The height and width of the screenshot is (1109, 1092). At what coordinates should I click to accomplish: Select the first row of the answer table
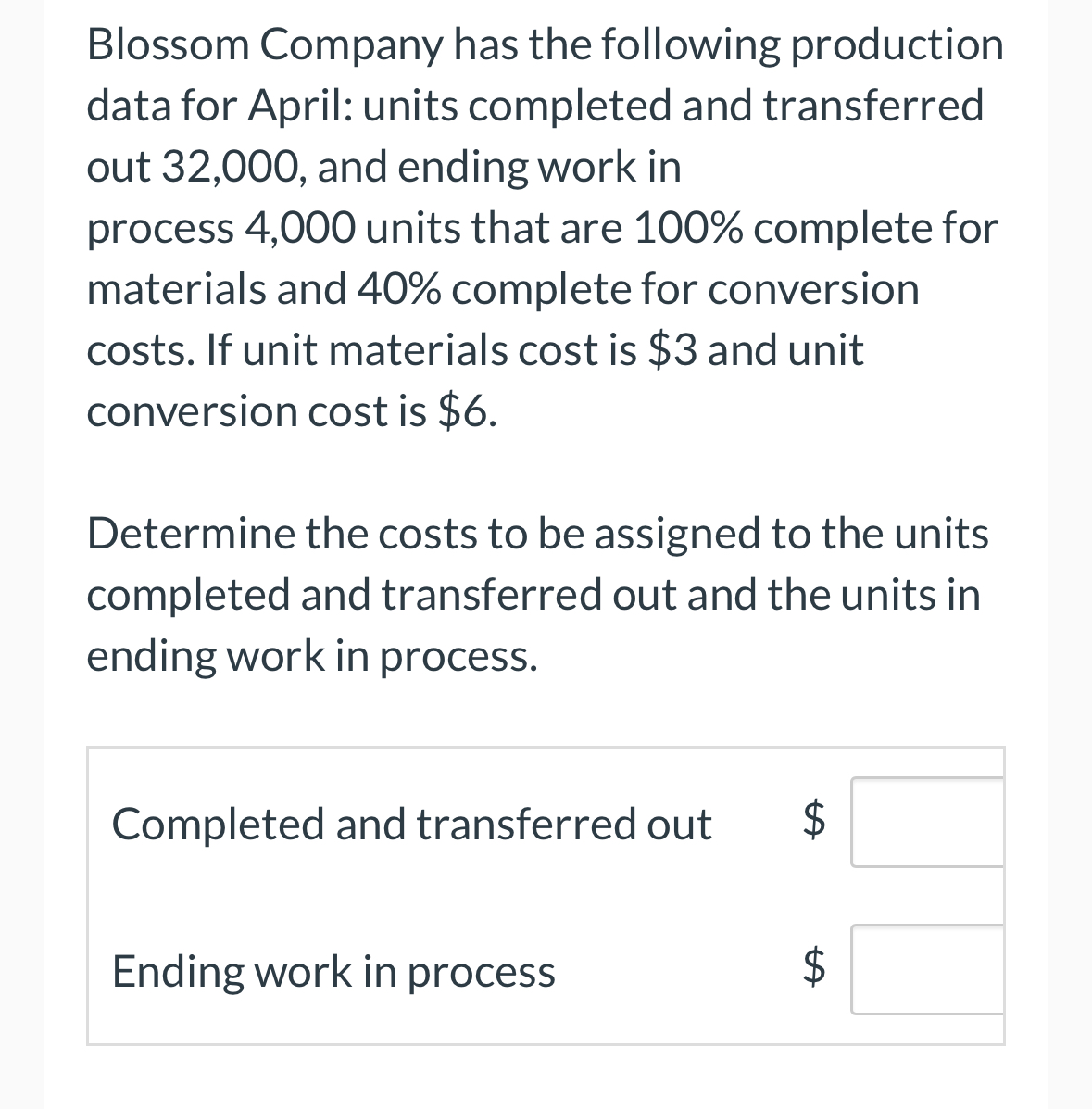[x=546, y=821]
